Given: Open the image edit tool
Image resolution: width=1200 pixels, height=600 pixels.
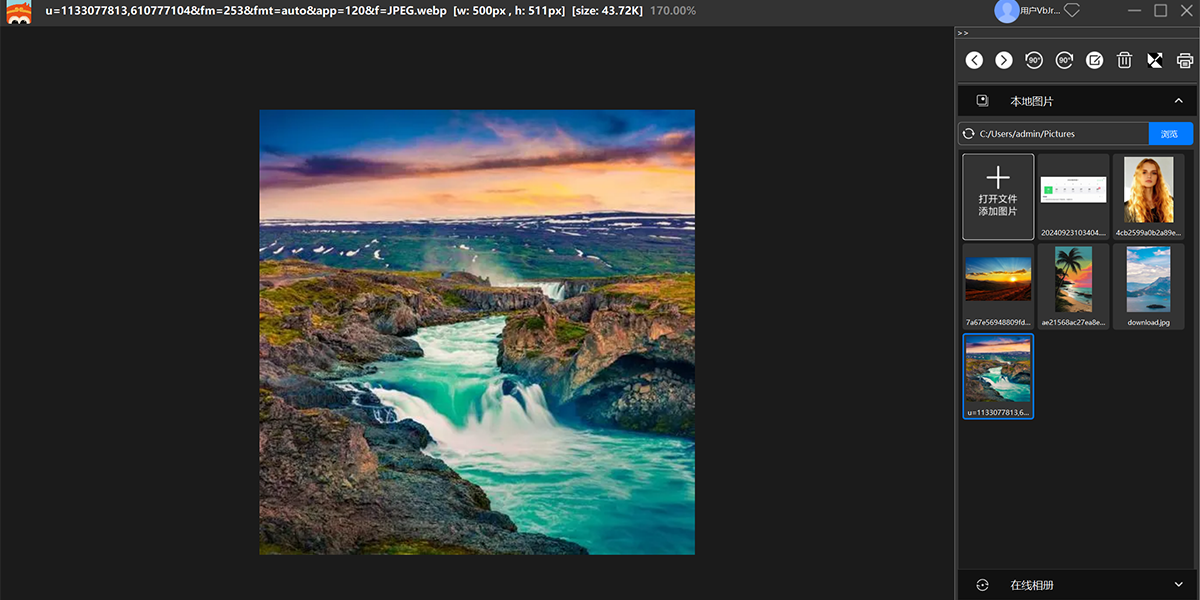Looking at the screenshot, I should pyautogui.click(x=1095, y=61).
